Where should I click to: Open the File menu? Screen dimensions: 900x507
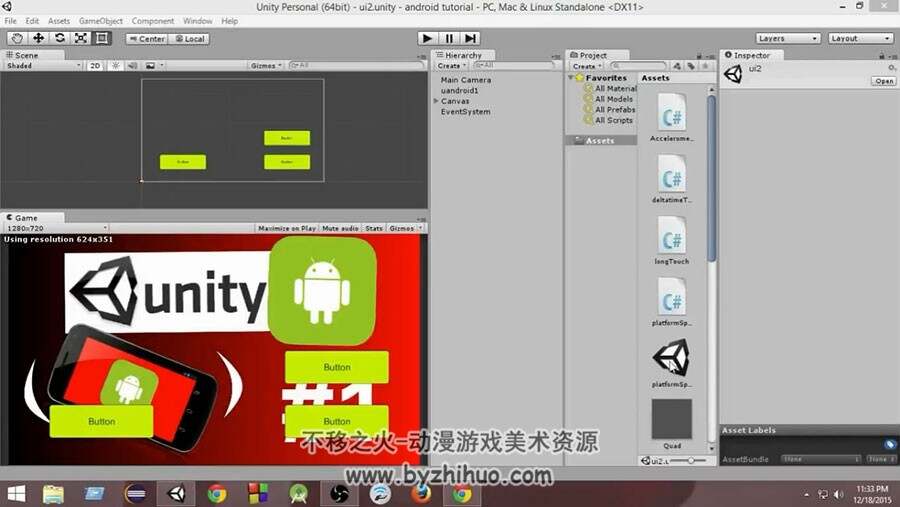[x=10, y=21]
